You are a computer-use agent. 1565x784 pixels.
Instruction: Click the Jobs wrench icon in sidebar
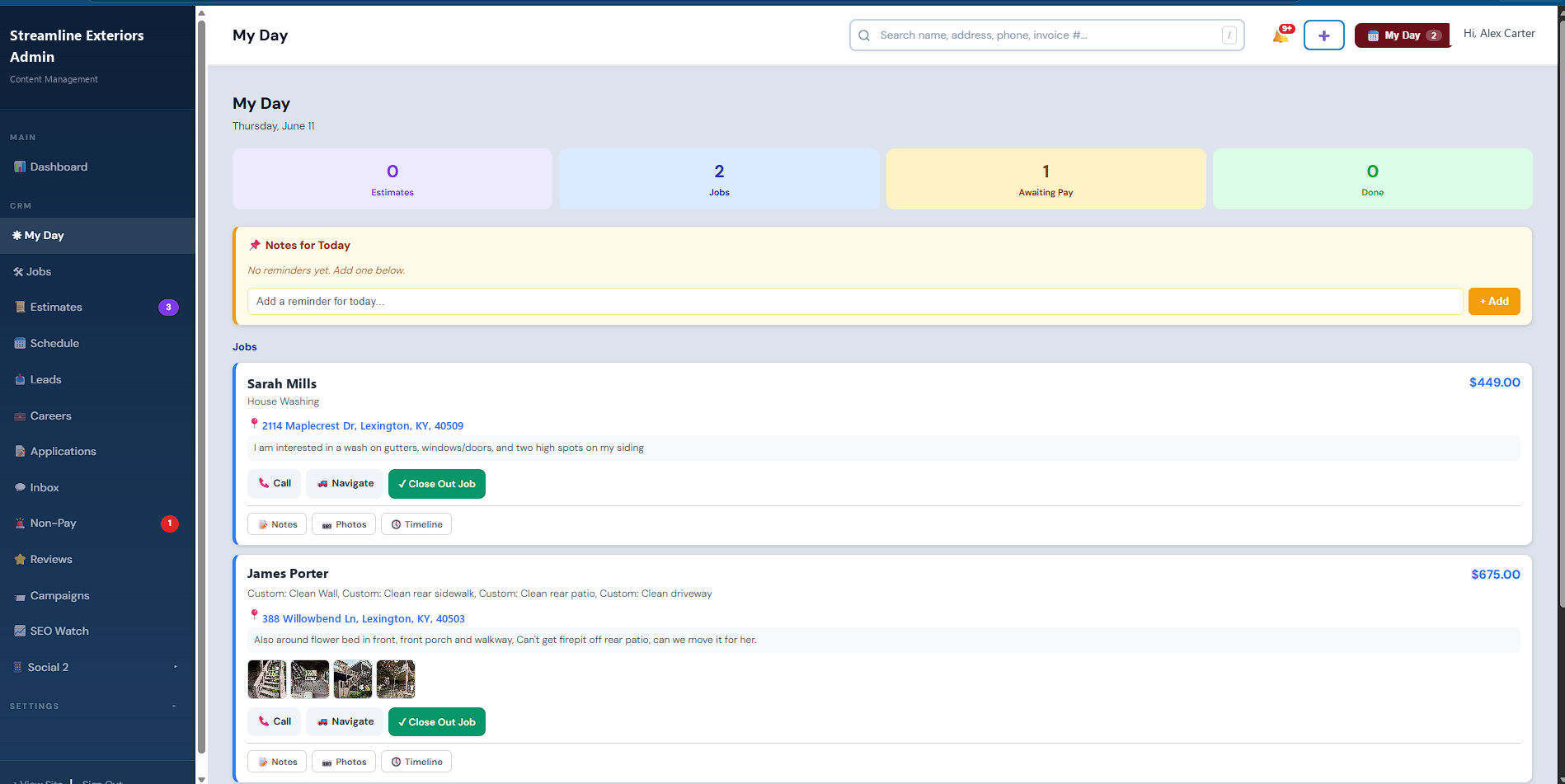(x=18, y=271)
